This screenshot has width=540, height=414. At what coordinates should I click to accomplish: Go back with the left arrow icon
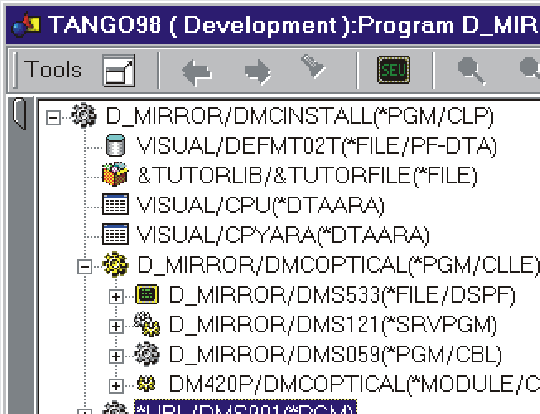pyautogui.click(x=197, y=72)
